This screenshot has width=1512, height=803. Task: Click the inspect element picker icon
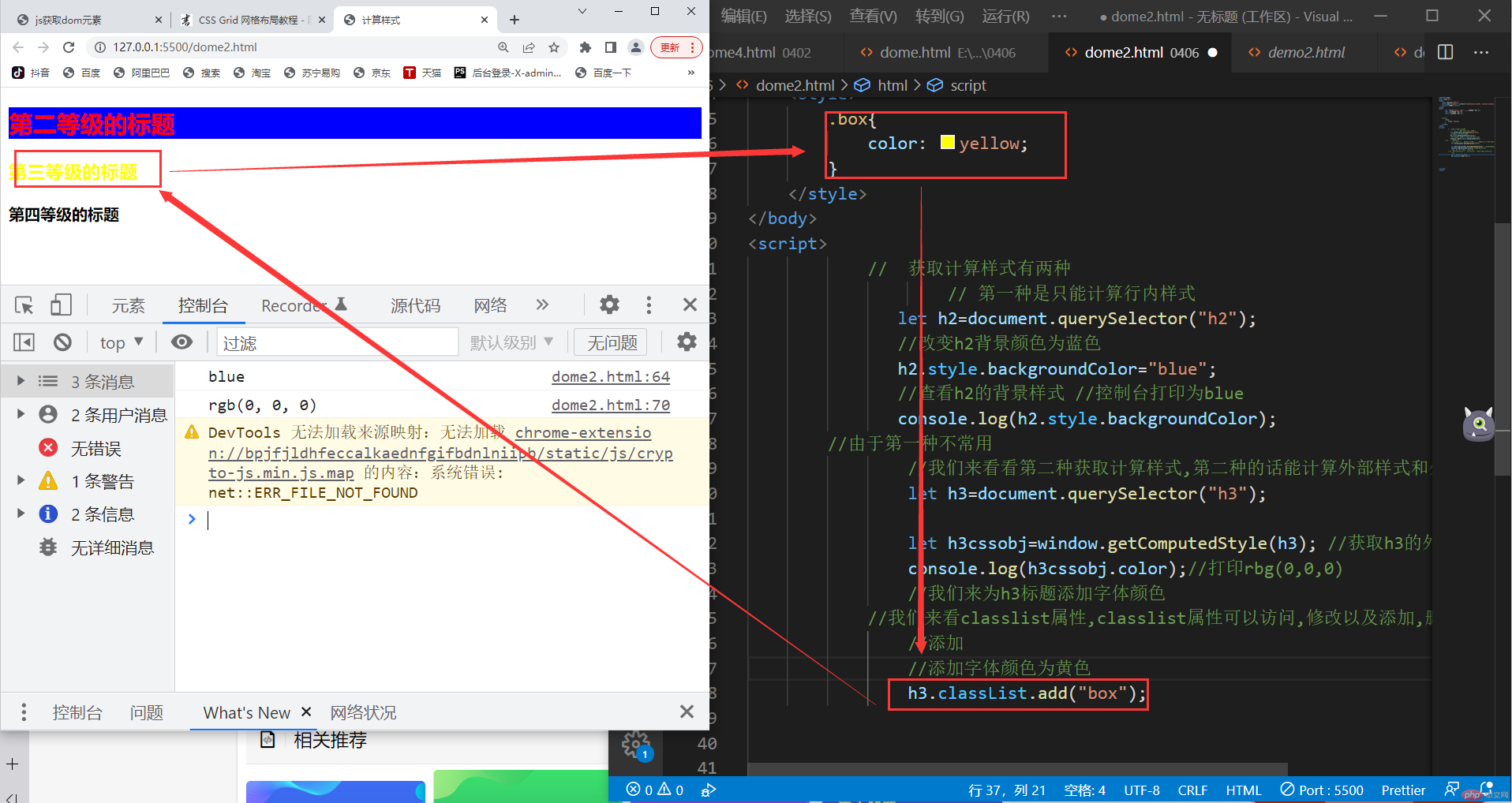(x=24, y=305)
